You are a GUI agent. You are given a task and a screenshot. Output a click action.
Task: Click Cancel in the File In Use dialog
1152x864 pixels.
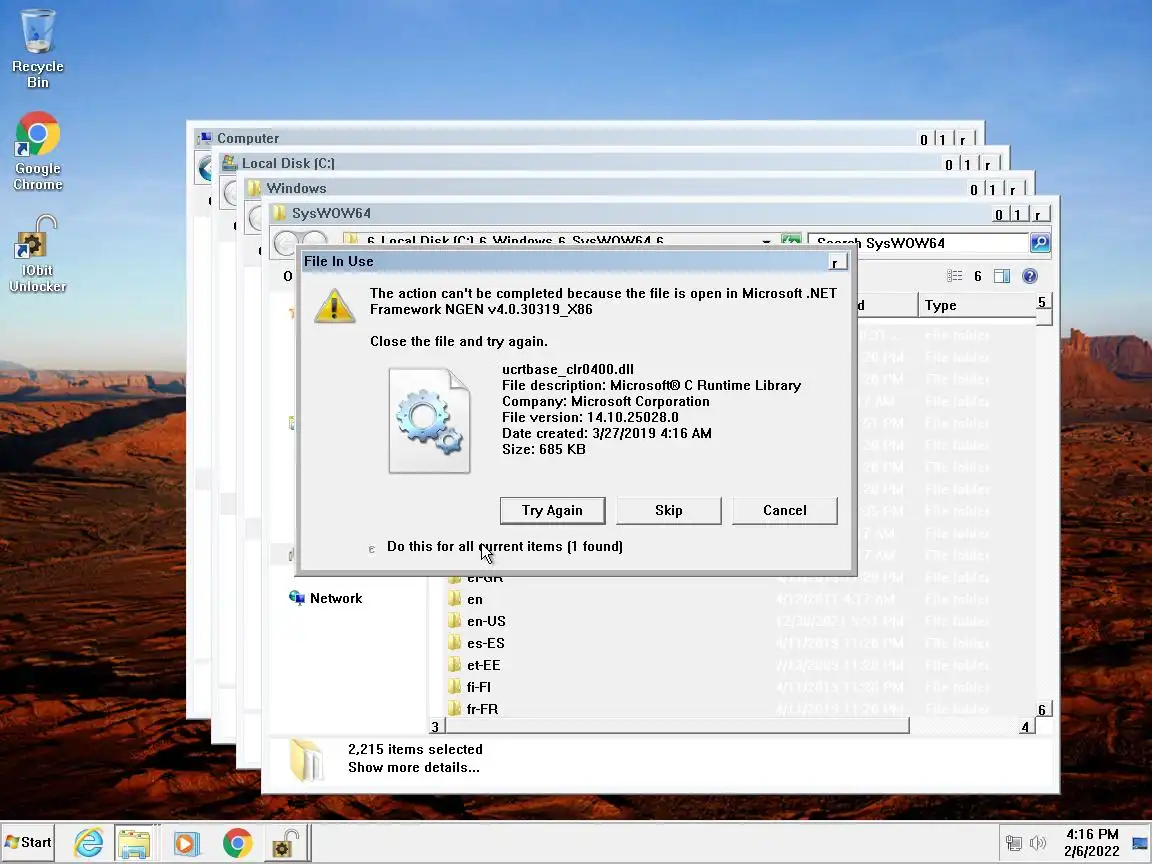click(x=785, y=511)
